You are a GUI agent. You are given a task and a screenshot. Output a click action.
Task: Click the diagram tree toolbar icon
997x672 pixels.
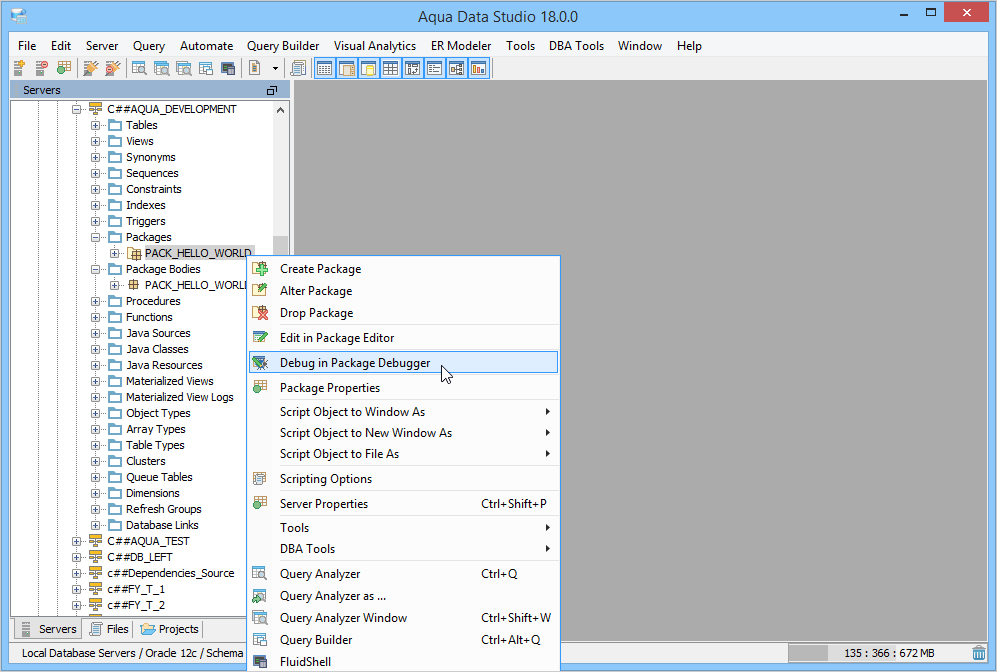457,68
